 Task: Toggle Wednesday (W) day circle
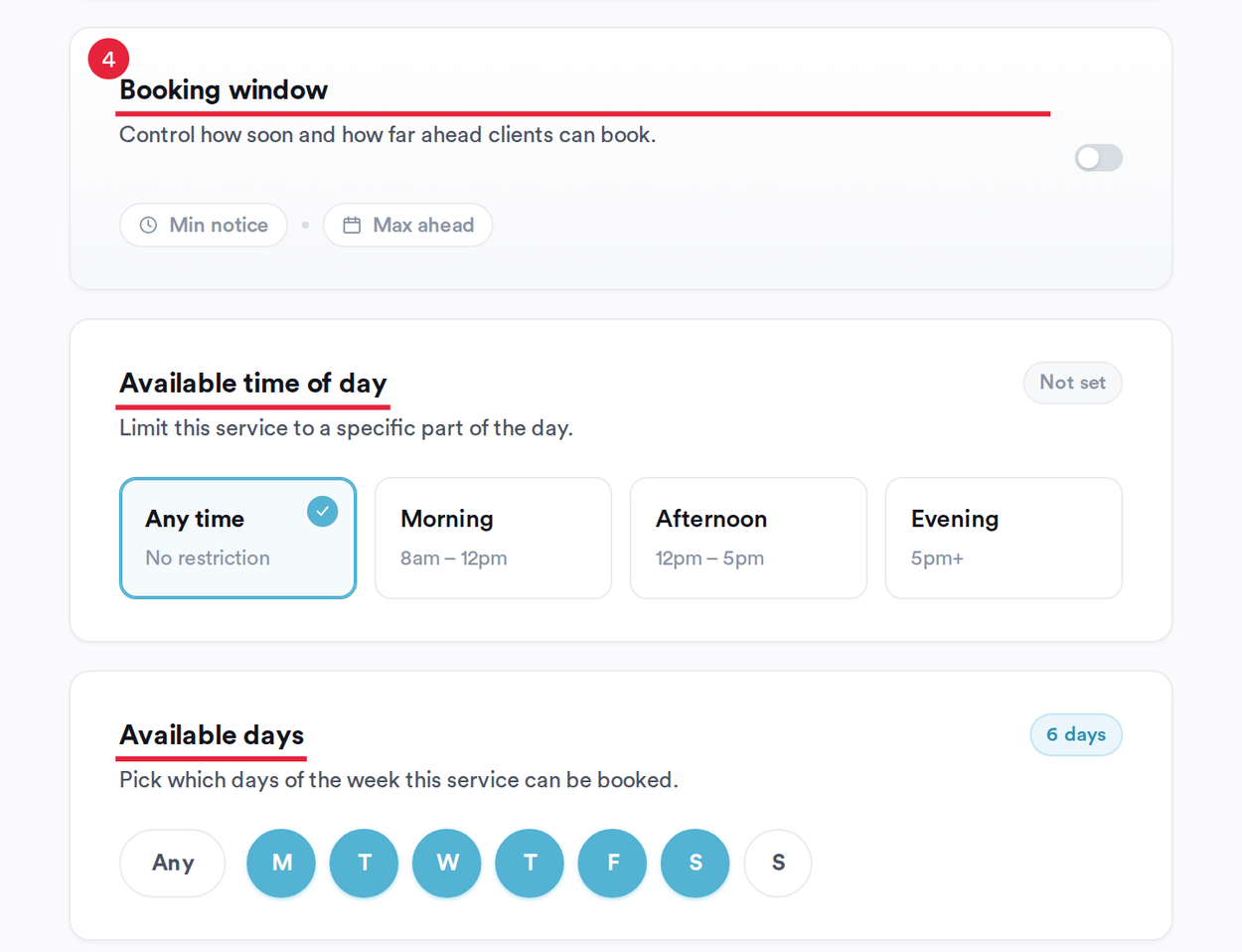pyautogui.click(x=447, y=864)
